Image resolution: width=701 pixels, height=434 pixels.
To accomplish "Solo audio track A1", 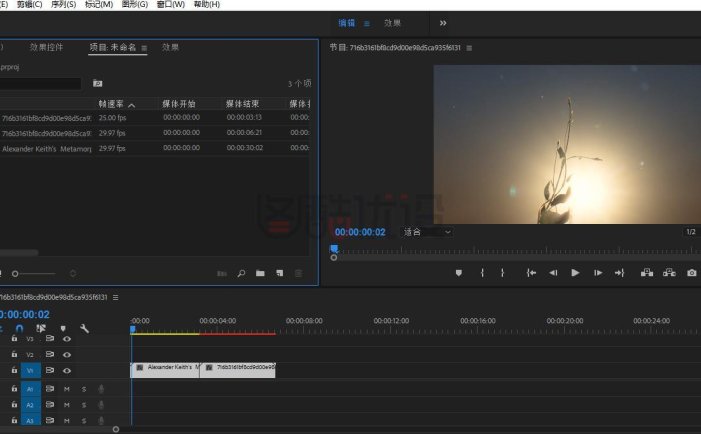I will [84, 389].
